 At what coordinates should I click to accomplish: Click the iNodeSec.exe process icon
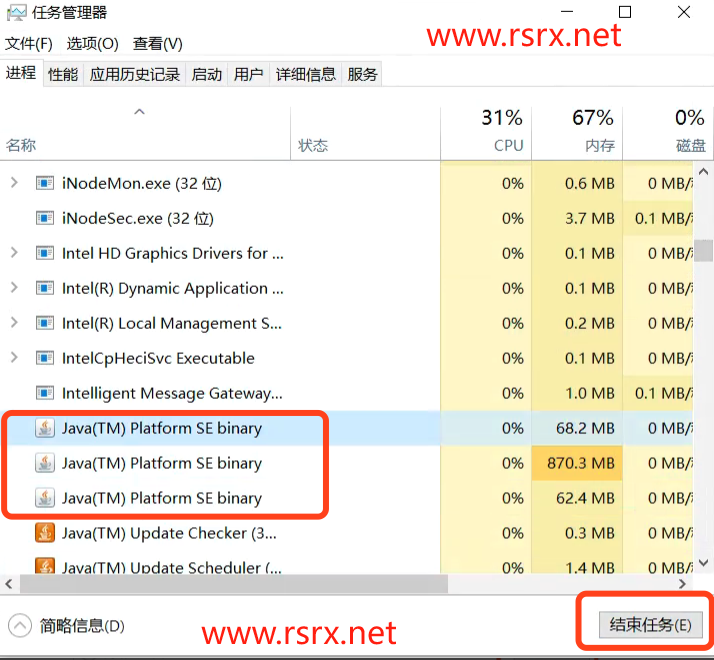point(45,218)
